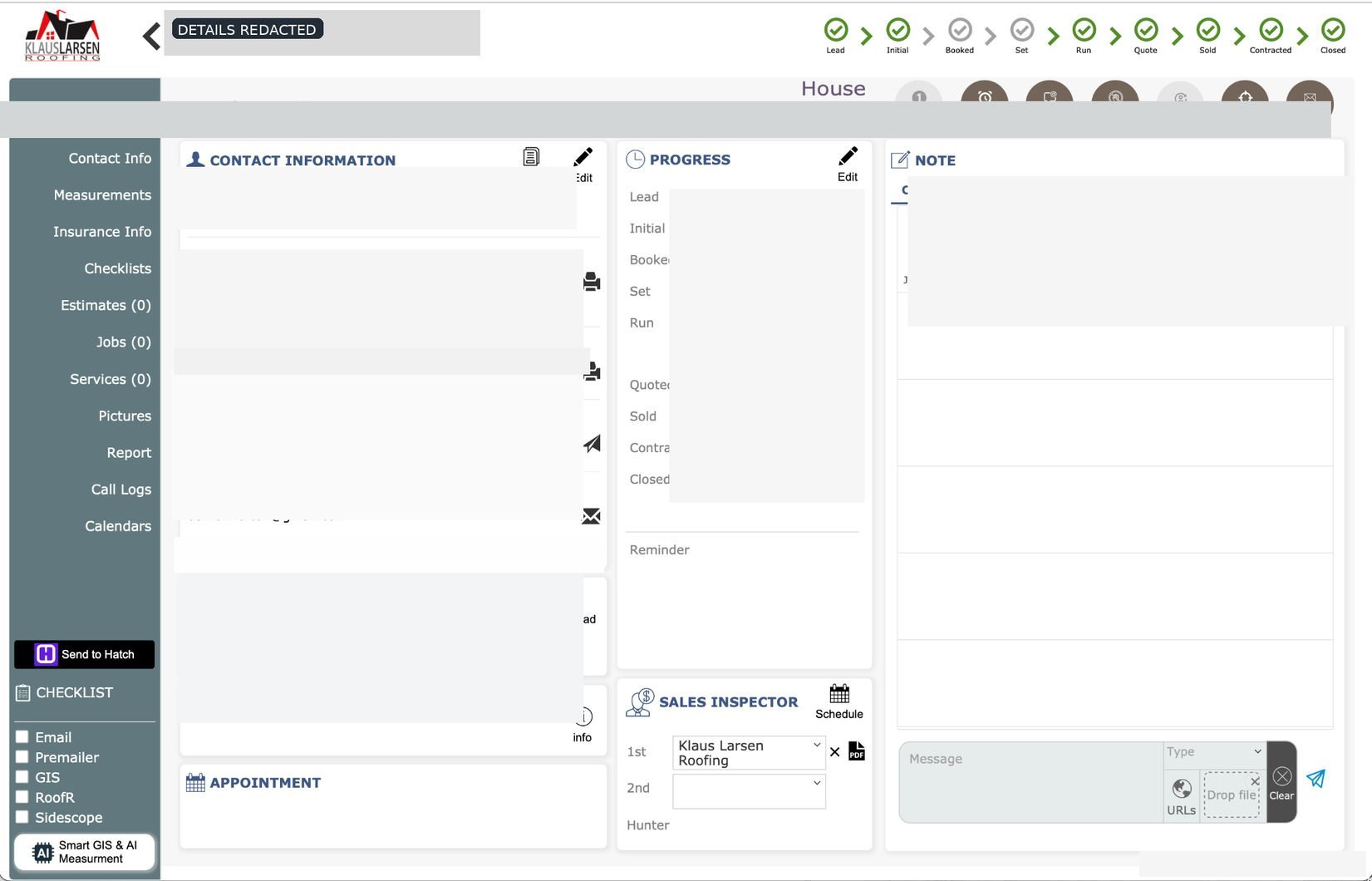Open the inspector PDF icon
Image resolution: width=1372 pixels, height=881 pixels.
[x=857, y=751]
